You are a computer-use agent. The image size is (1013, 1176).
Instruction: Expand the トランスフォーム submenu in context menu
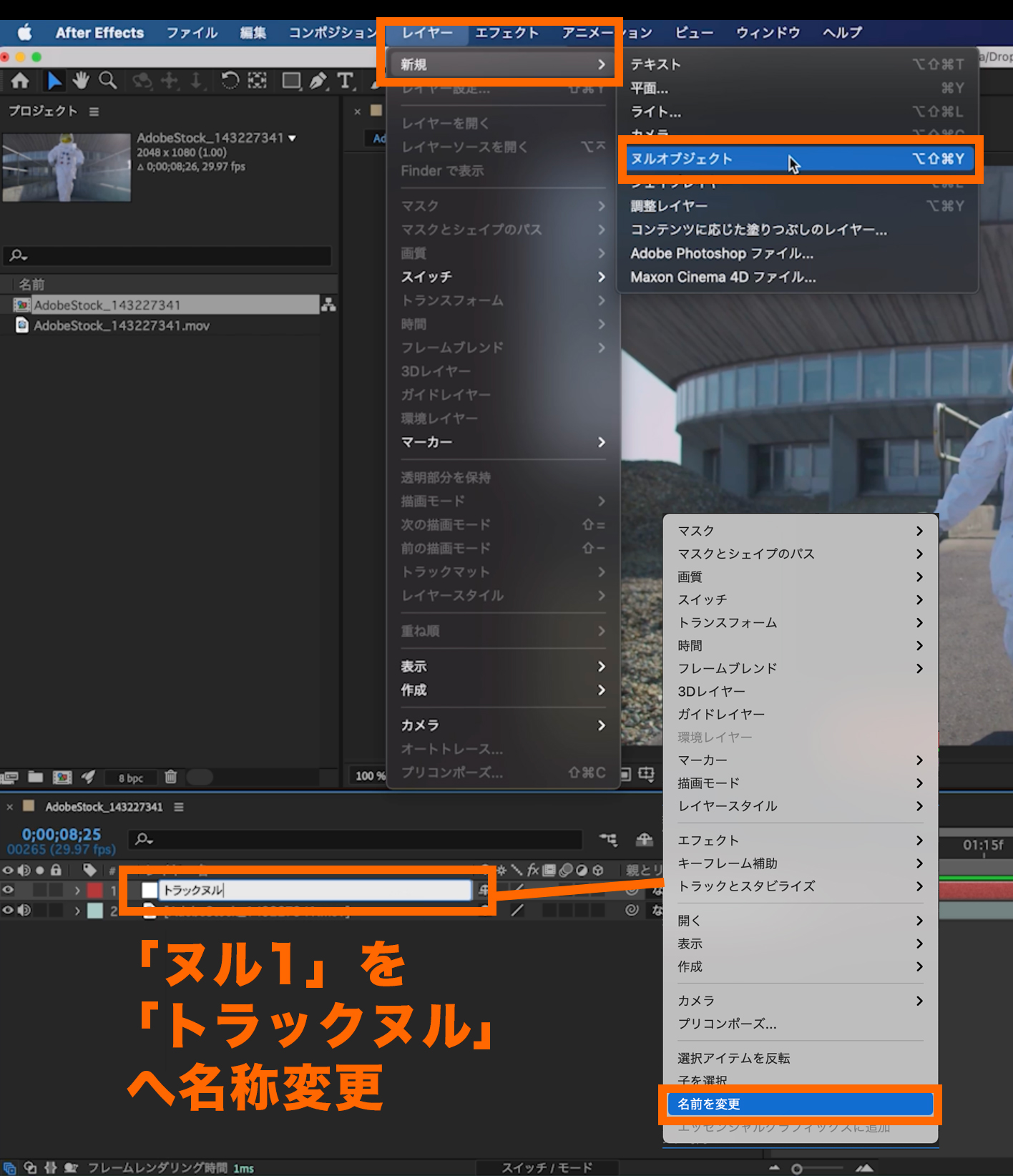[x=801, y=622]
